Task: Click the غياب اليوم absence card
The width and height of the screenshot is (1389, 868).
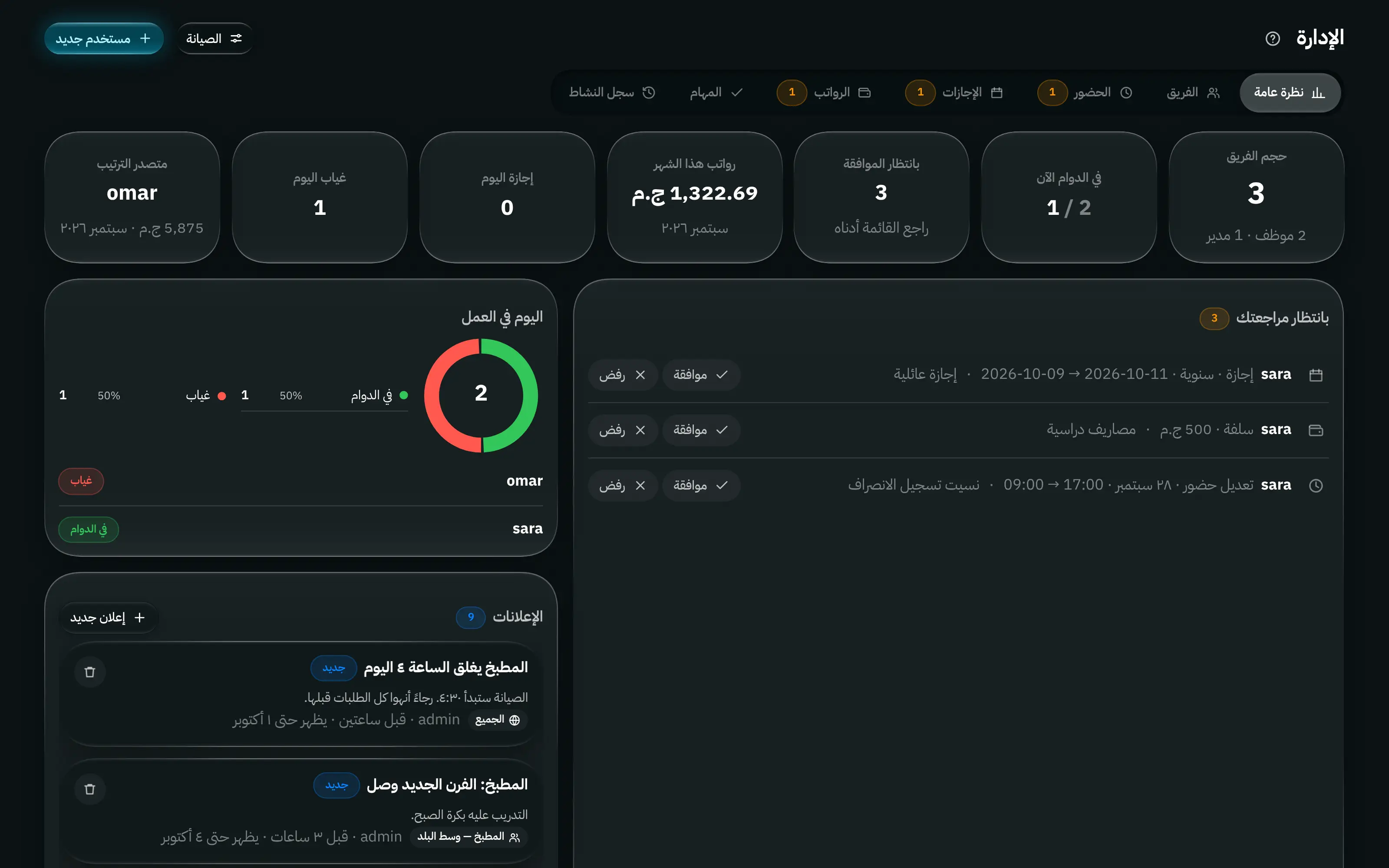Action: 320,197
